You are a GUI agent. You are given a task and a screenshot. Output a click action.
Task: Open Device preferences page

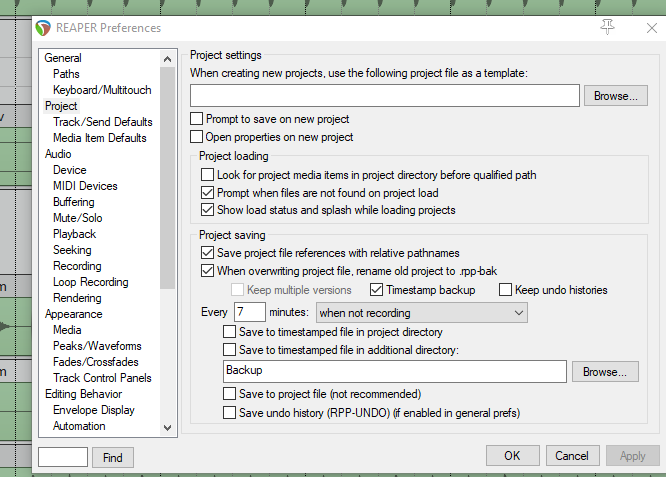tap(70, 170)
